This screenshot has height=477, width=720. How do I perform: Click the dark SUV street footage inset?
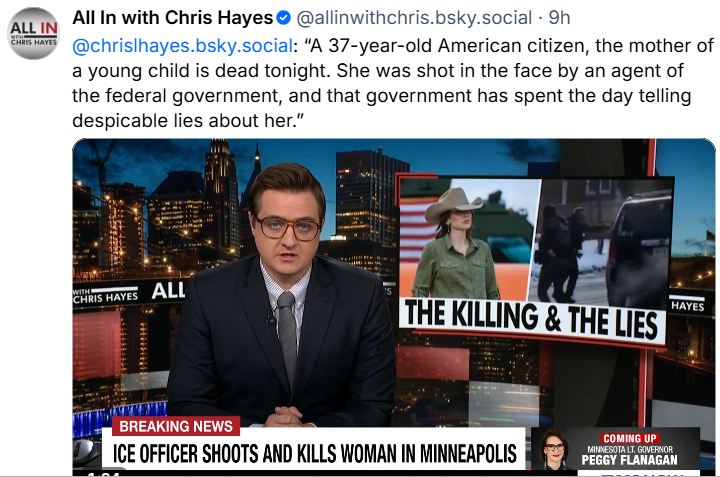[x=602, y=242]
